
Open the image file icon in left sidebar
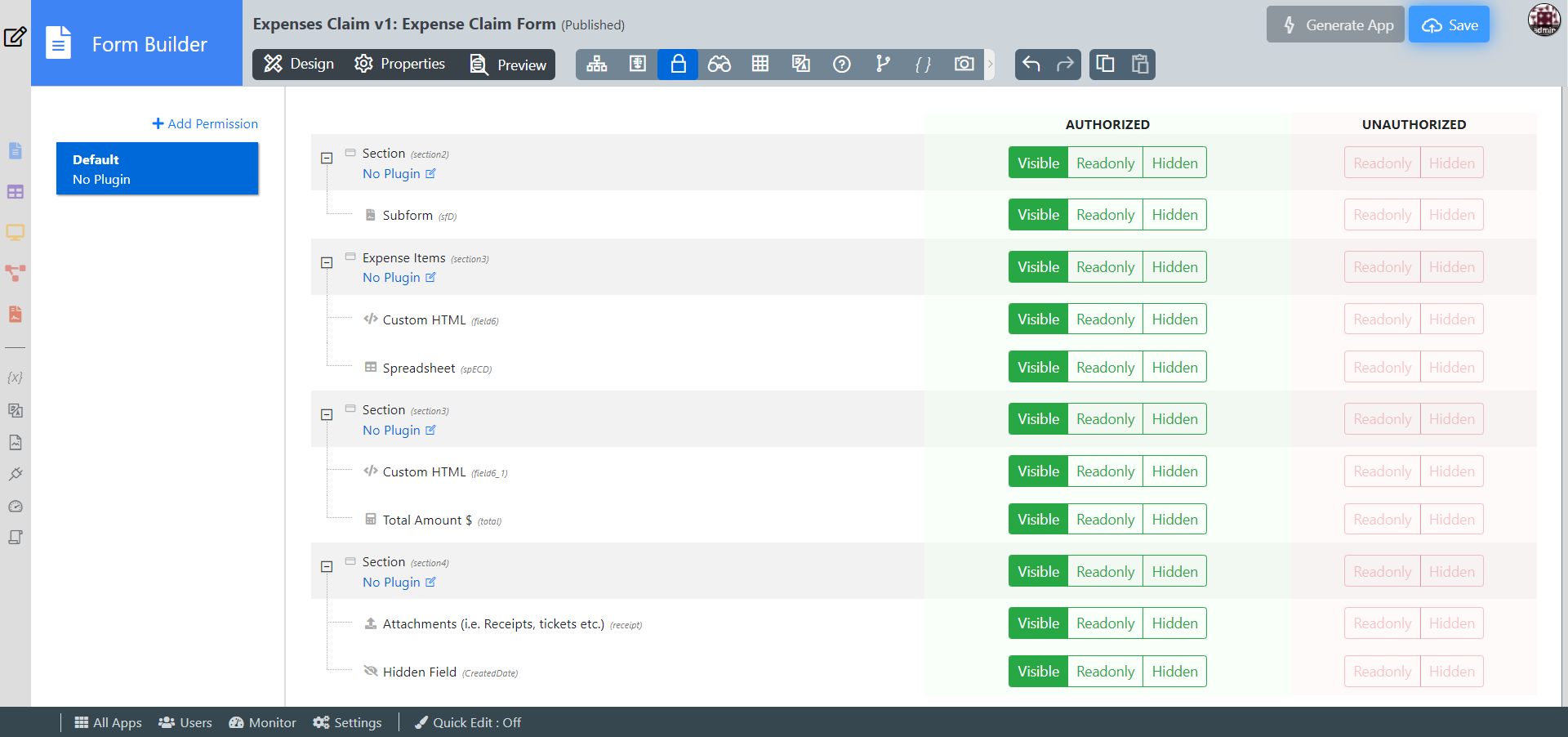point(16,442)
